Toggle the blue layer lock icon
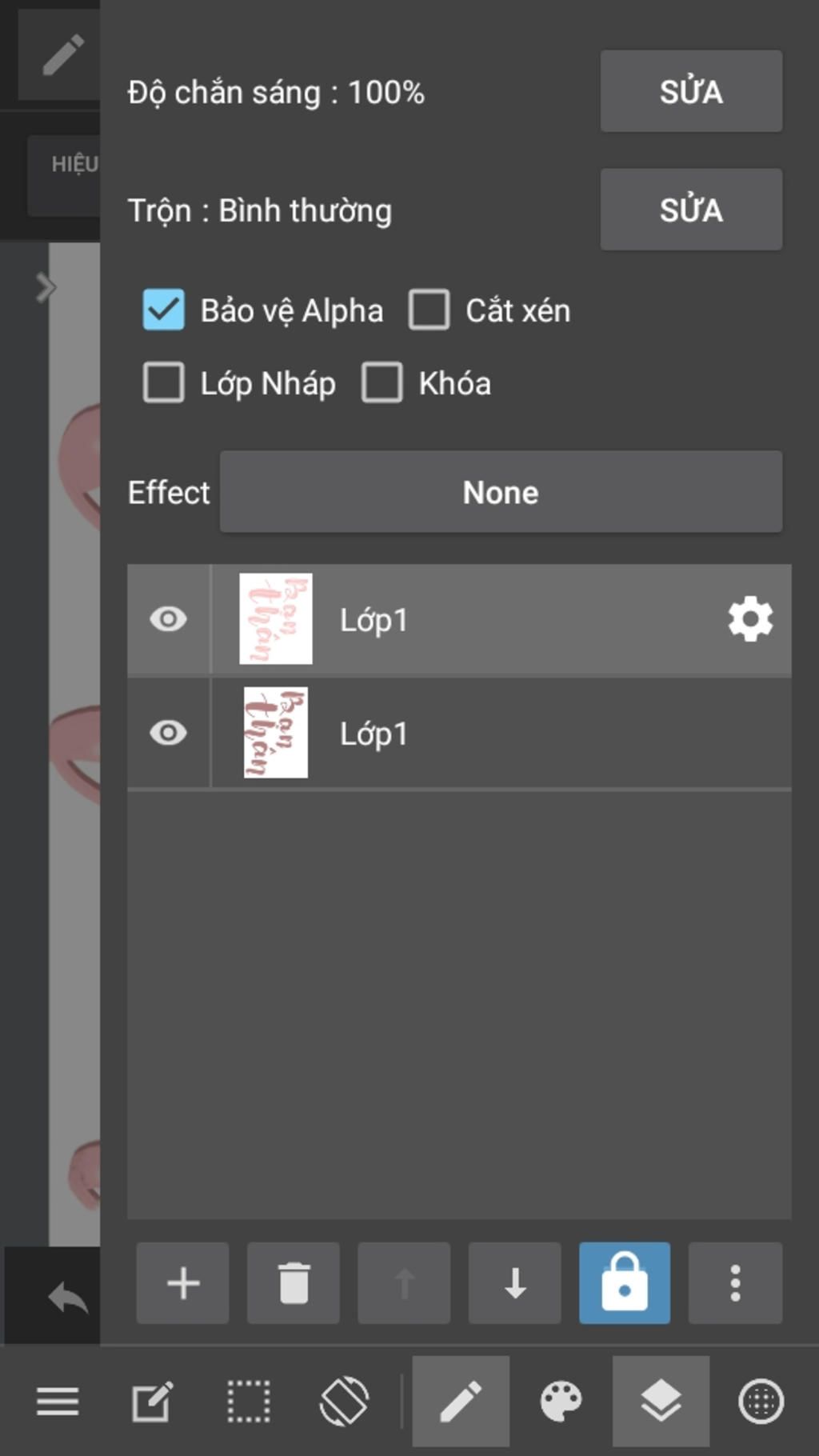This screenshot has height=1456, width=819. coord(625,1282)
